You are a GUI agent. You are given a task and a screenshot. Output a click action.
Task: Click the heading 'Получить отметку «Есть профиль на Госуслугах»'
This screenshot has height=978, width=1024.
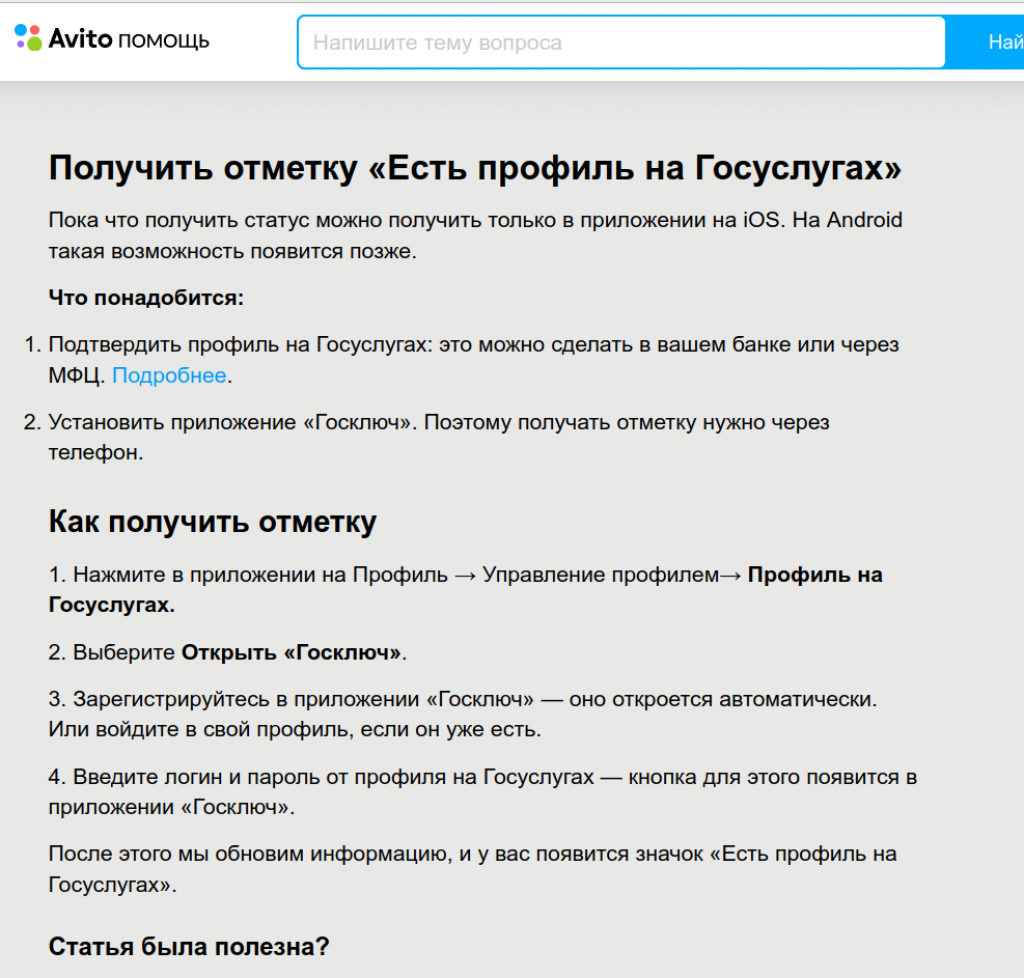click(475, 168)
